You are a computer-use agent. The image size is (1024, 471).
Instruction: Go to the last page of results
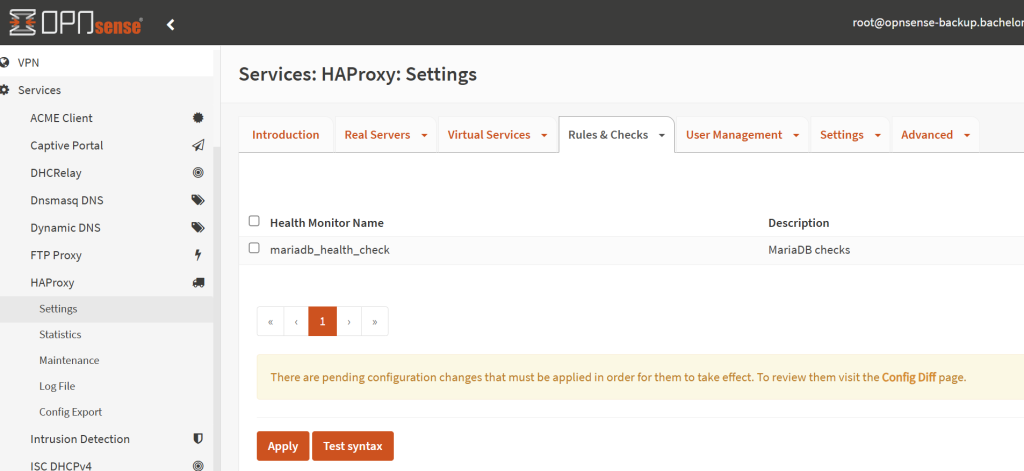(x=375, y=322)
